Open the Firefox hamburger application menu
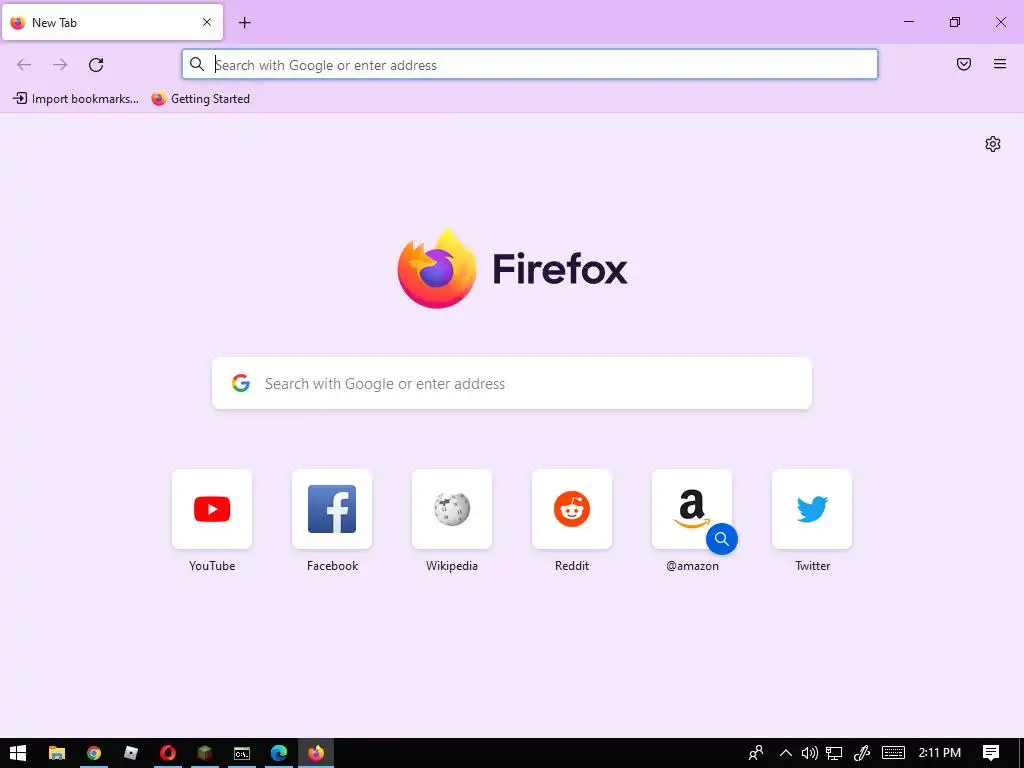The height and width of the screenshot is (768, 1024). point(1000,64)
